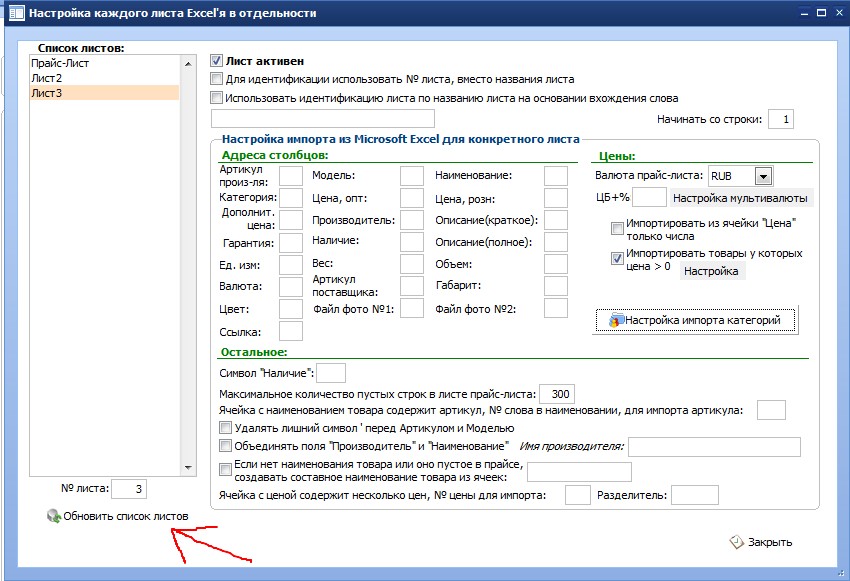Enable identification by № листа checkbox
Viewport: 850px width, 581px height.
(x=216, y=79)
